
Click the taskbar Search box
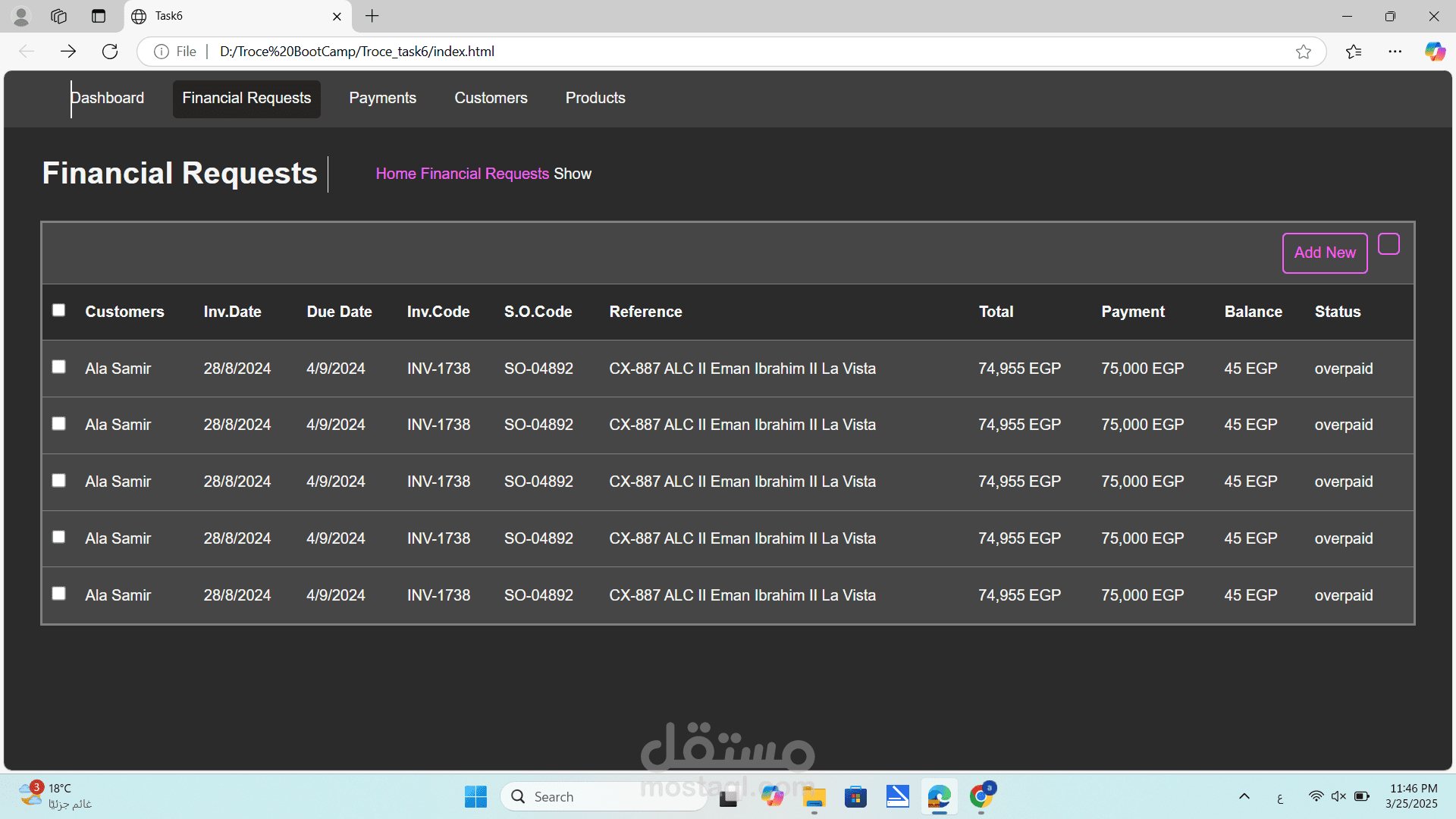click(603, 796)
